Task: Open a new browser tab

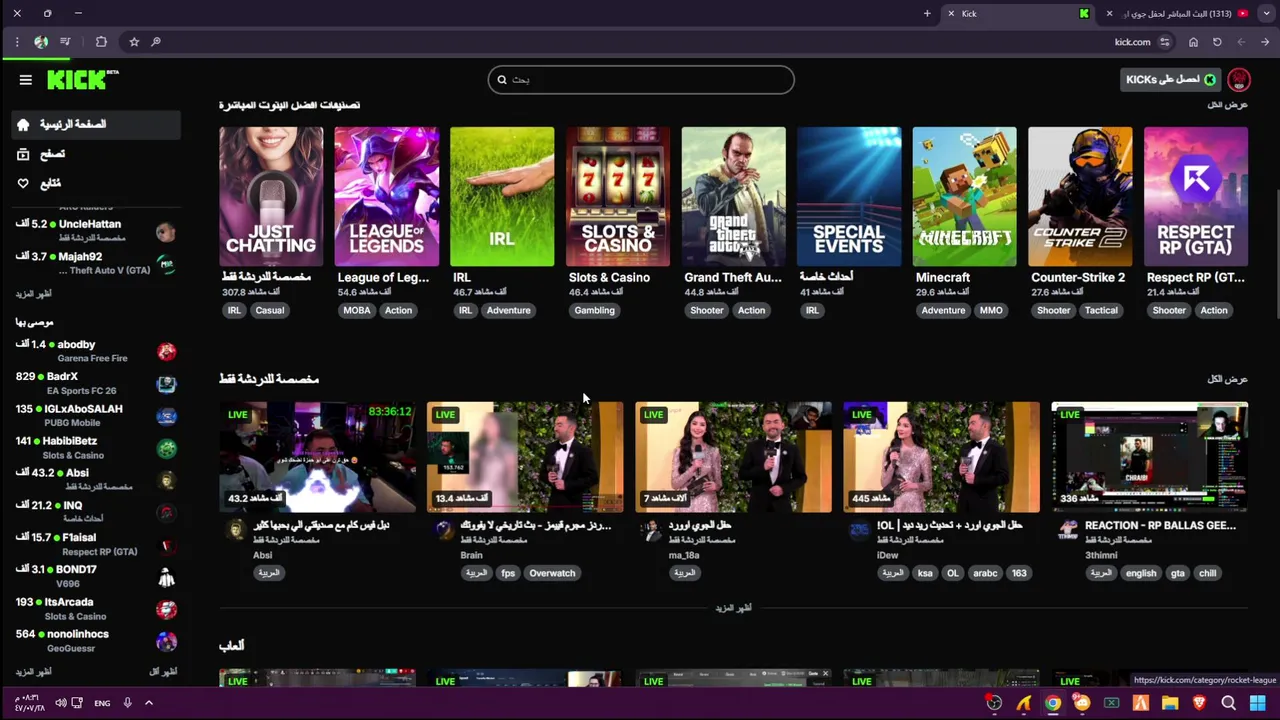Action: [x=927, y=14]
